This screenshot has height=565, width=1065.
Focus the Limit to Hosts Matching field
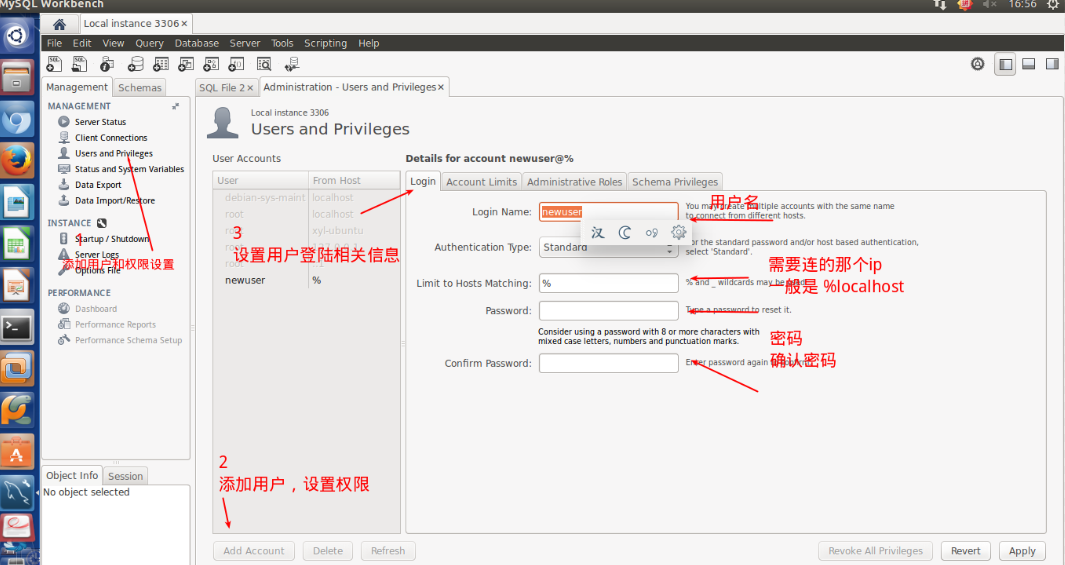609,283
